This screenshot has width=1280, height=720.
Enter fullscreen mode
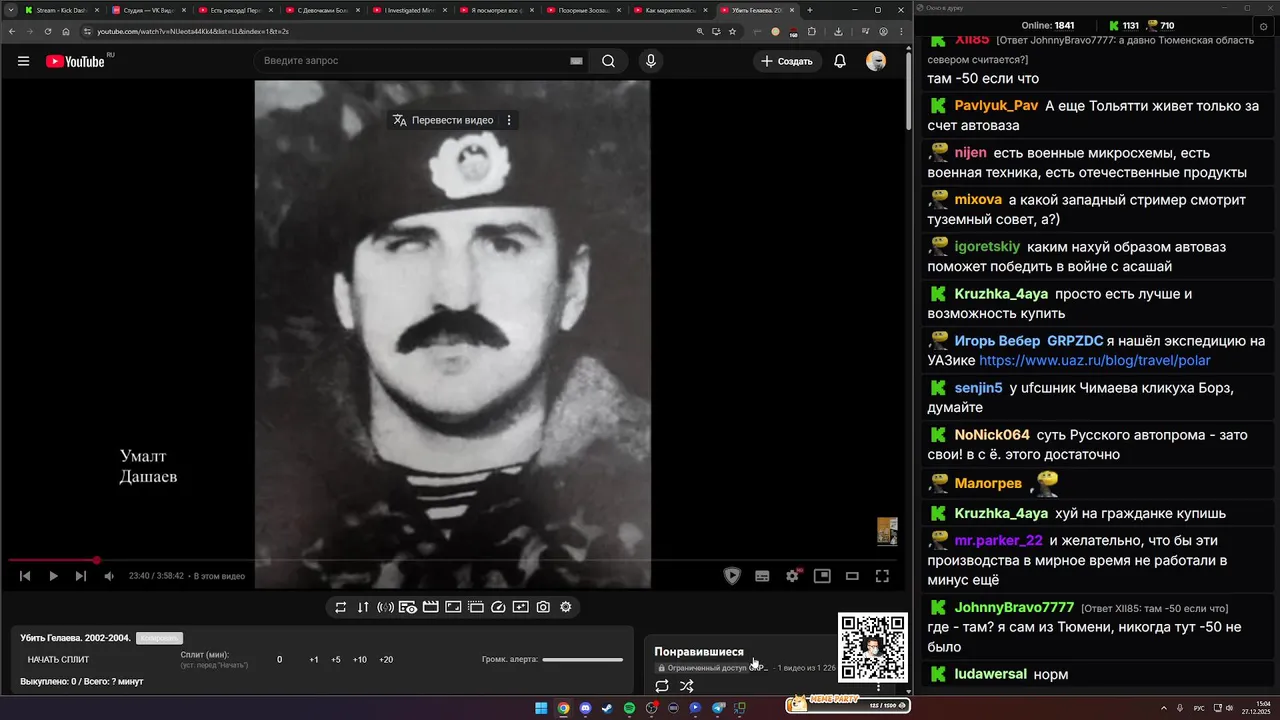(882, 576)
